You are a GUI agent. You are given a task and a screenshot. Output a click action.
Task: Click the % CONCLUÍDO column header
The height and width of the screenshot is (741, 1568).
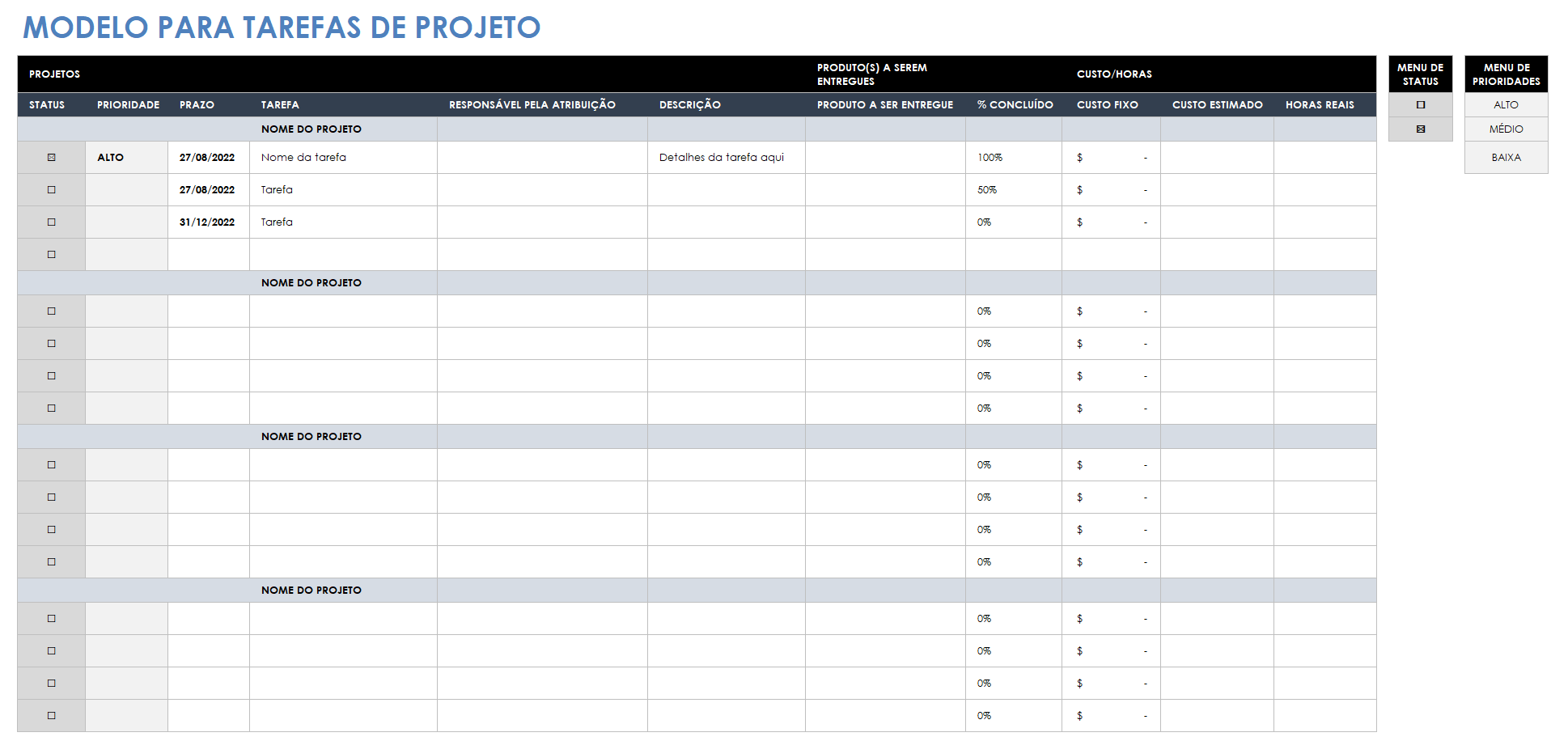point(1015,105)
